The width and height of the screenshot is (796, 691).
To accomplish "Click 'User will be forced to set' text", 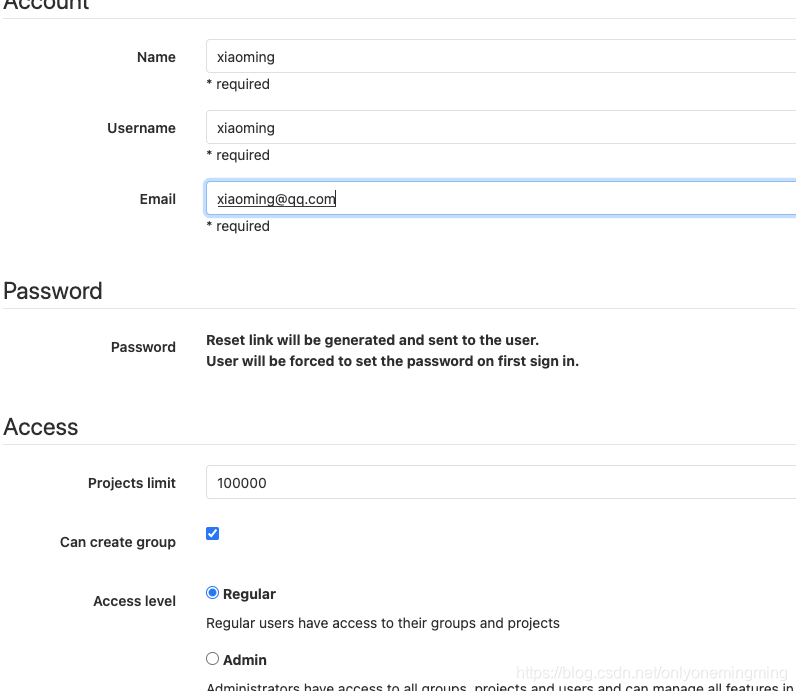I will click(x=392, y=361).
